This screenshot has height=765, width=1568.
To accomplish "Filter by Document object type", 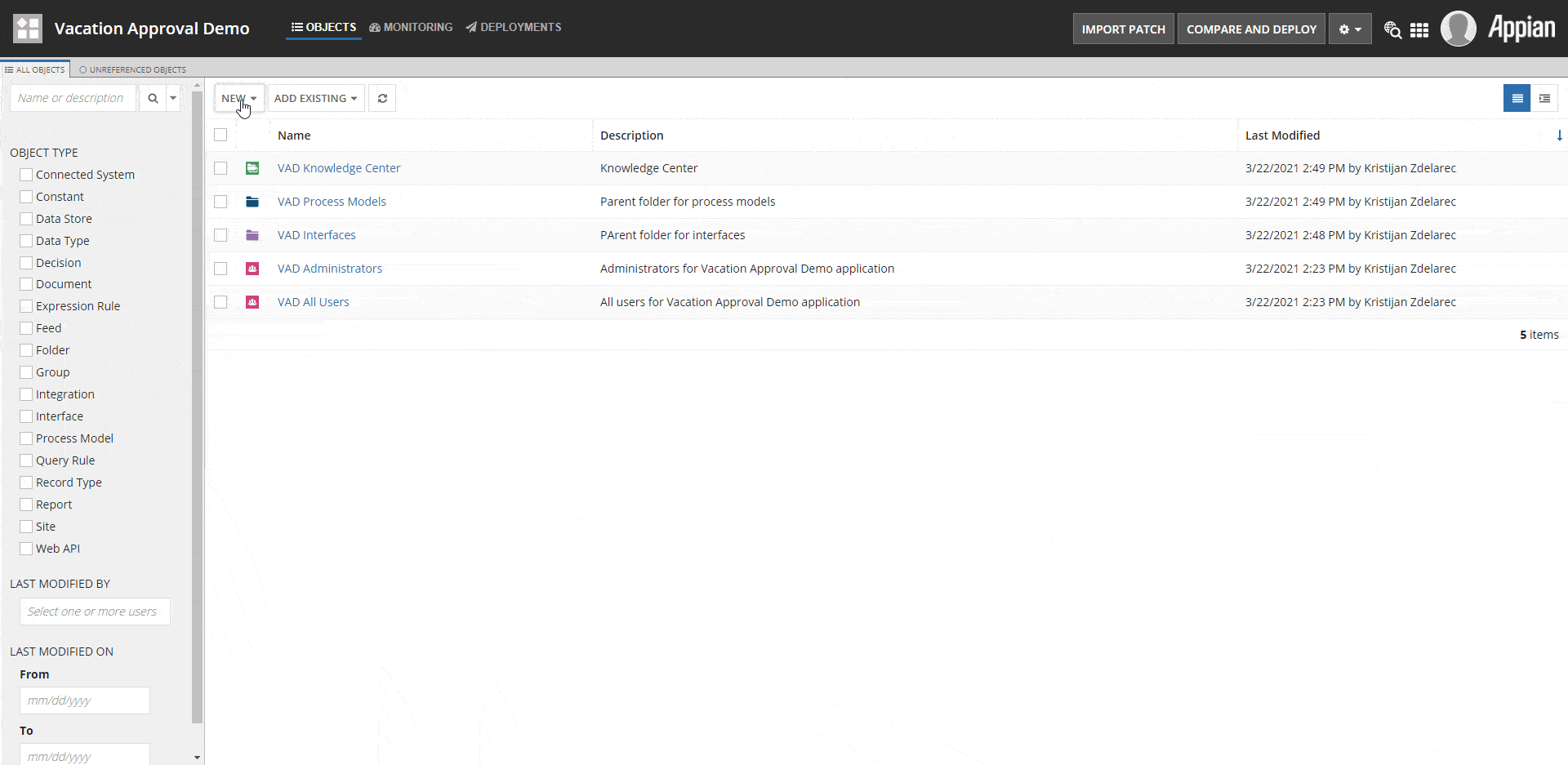I will click(x=26, y=284).
